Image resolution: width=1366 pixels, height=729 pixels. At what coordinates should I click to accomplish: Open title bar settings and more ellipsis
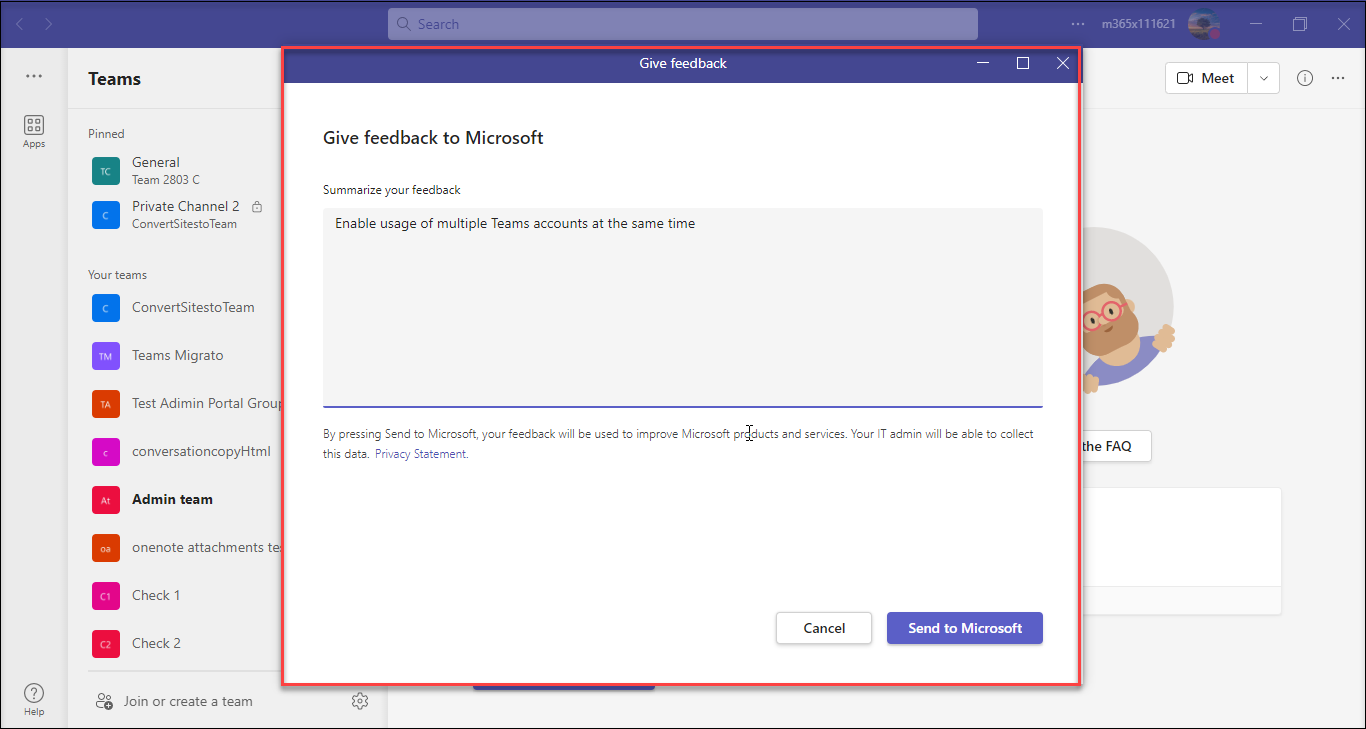click(1078, 24)
